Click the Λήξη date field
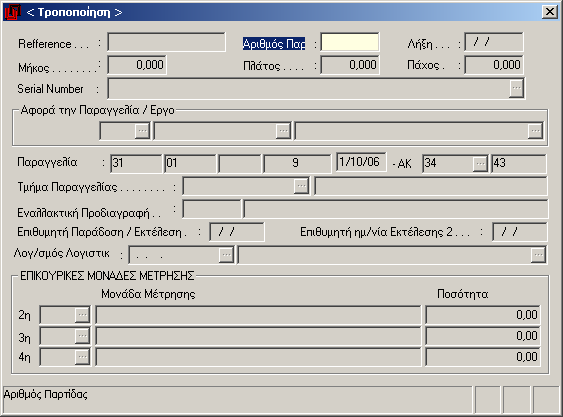This screenshot has height=417, width=563. 493,42
